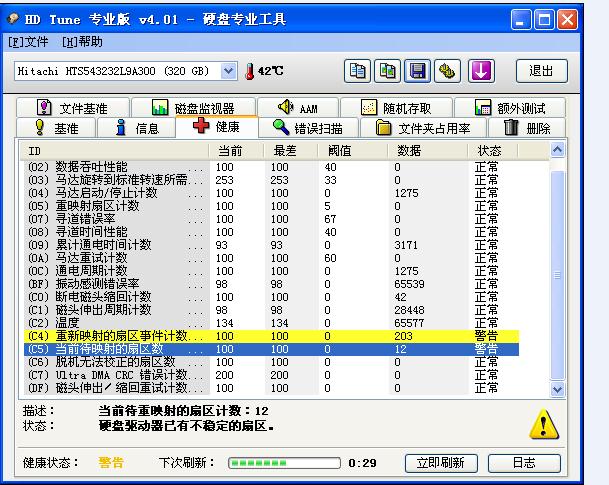Click the list scrollbar down arrow
This screenshot has height=485, width=609.
[x=557, y=388]
